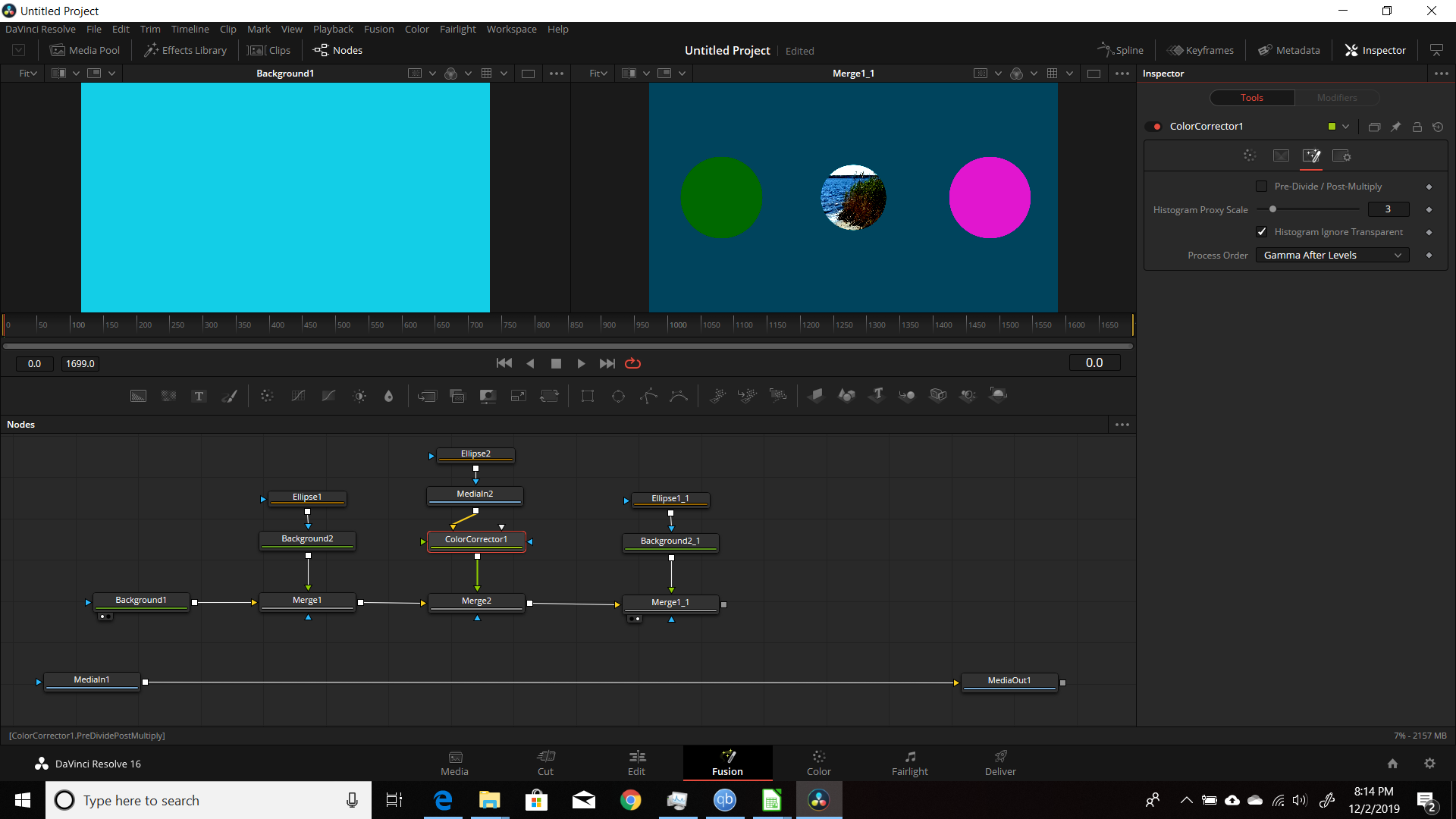This screenshot has width=1456, height=819.
Task: Add a Resize tool from toolbar
Action: pyautogui.click(x=519, y=396)
